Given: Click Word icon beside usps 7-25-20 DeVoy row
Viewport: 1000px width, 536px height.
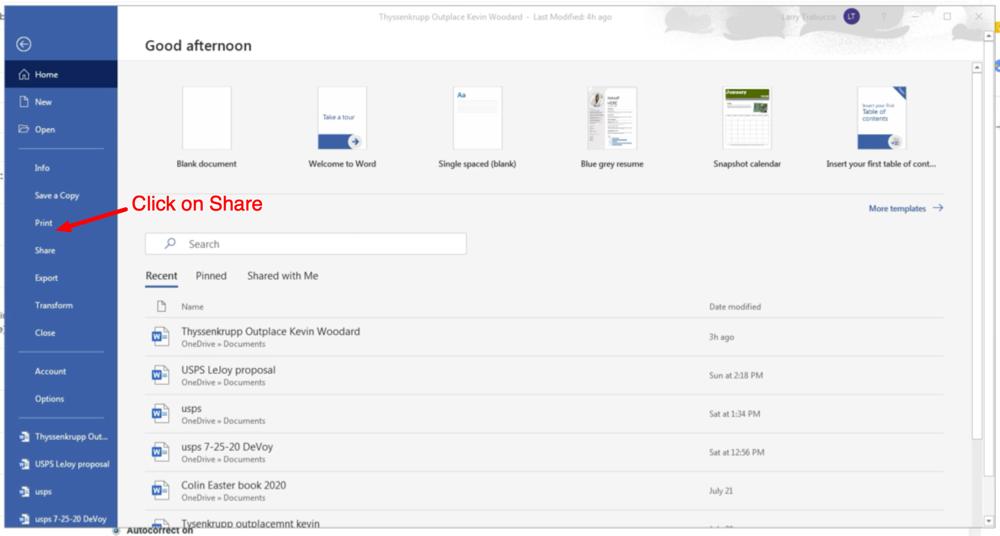Looking at the screenshot, I should pos(160,452).
